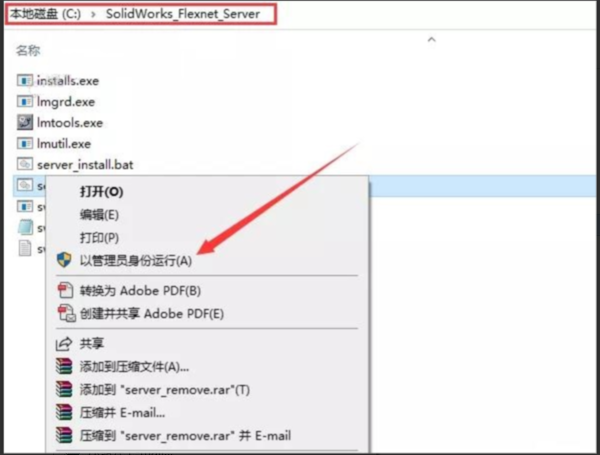Click the WinRAR icon beside 添加到压缩文件
Image resolution: width=600 pixels, height=455 pixels.
coord(64,367)
